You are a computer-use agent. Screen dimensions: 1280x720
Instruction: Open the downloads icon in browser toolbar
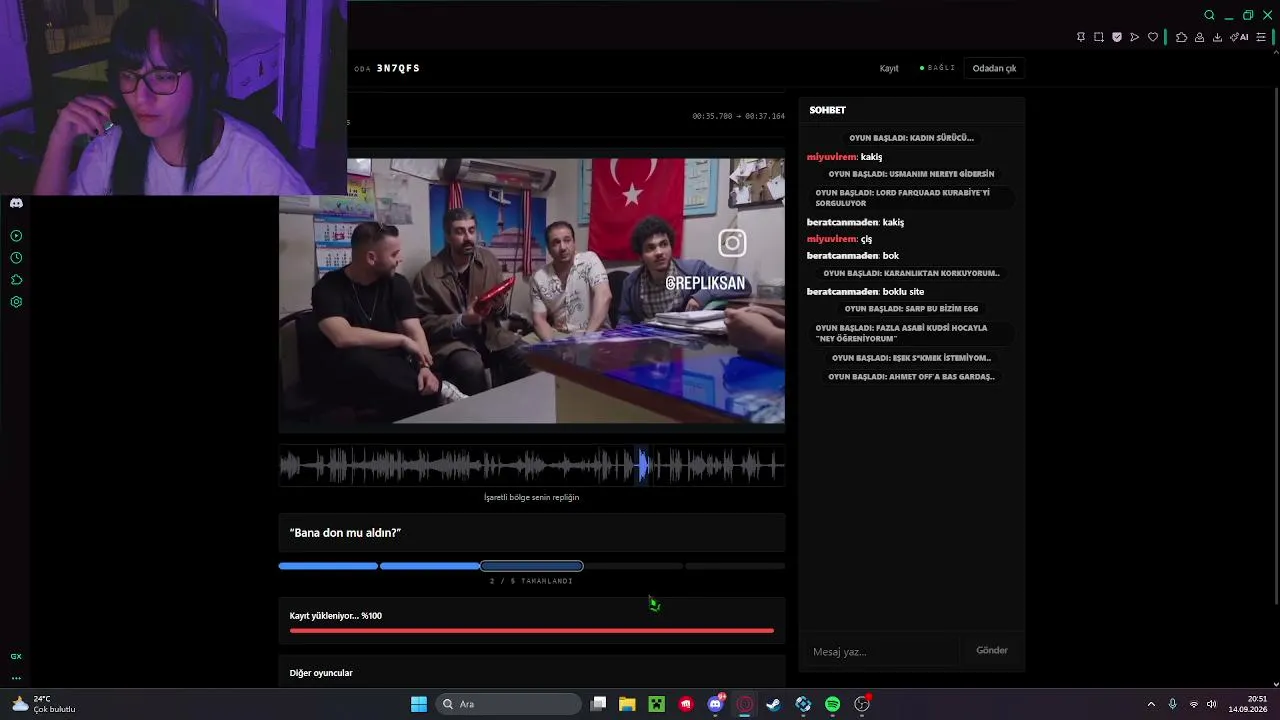[x=1217, y=37]
